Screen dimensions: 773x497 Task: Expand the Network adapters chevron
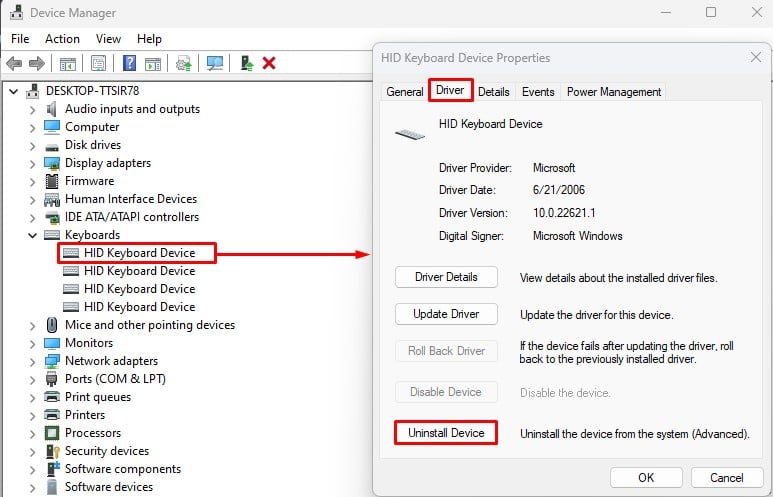pos(33,361)
